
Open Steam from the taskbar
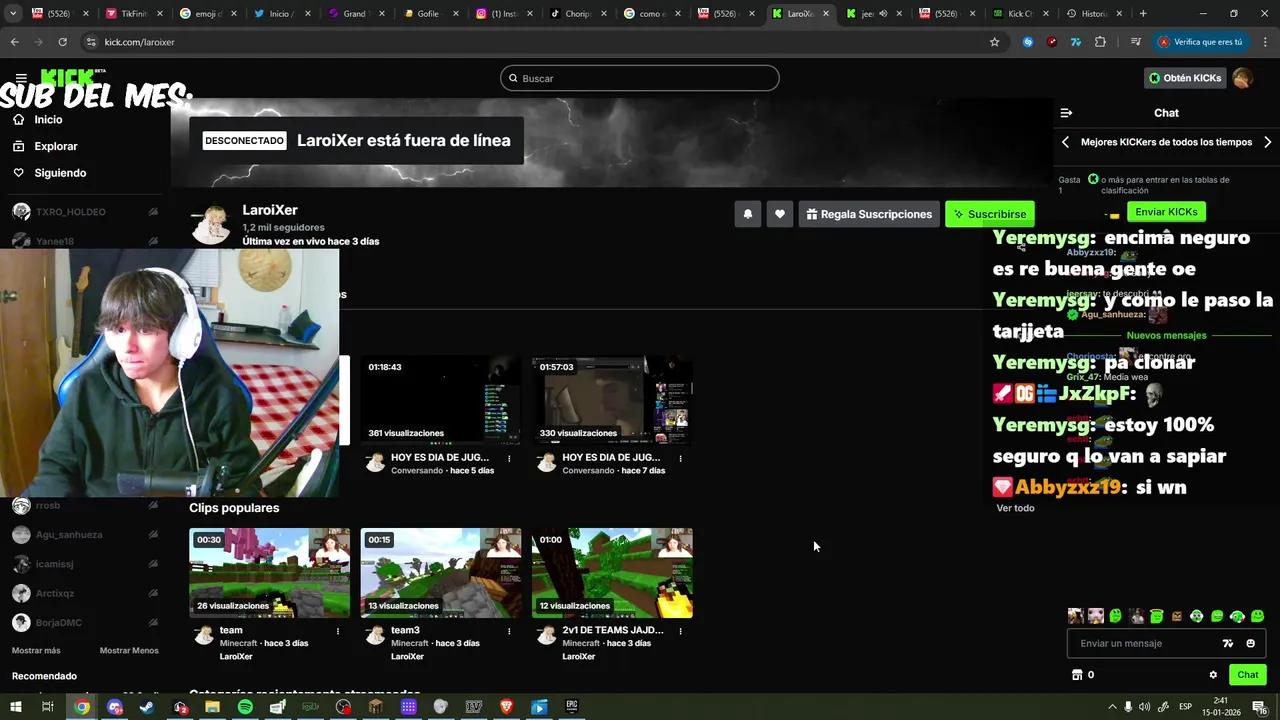pos(147,707)
